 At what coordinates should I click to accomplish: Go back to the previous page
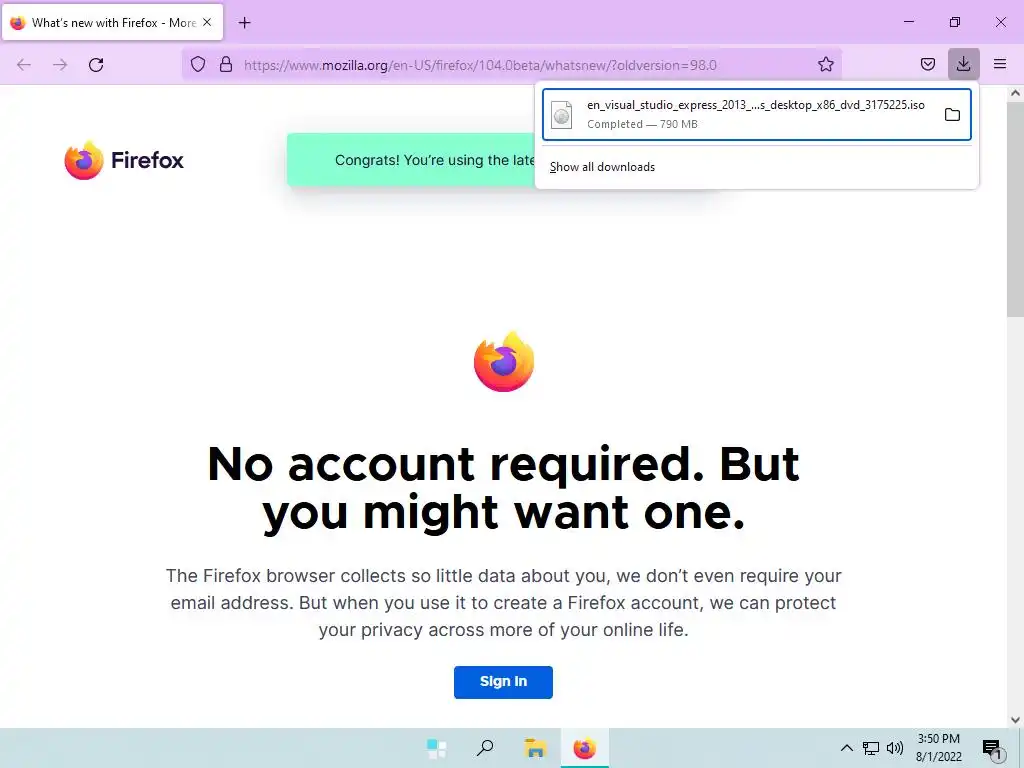pyautogui.click(x=24, y=65)
